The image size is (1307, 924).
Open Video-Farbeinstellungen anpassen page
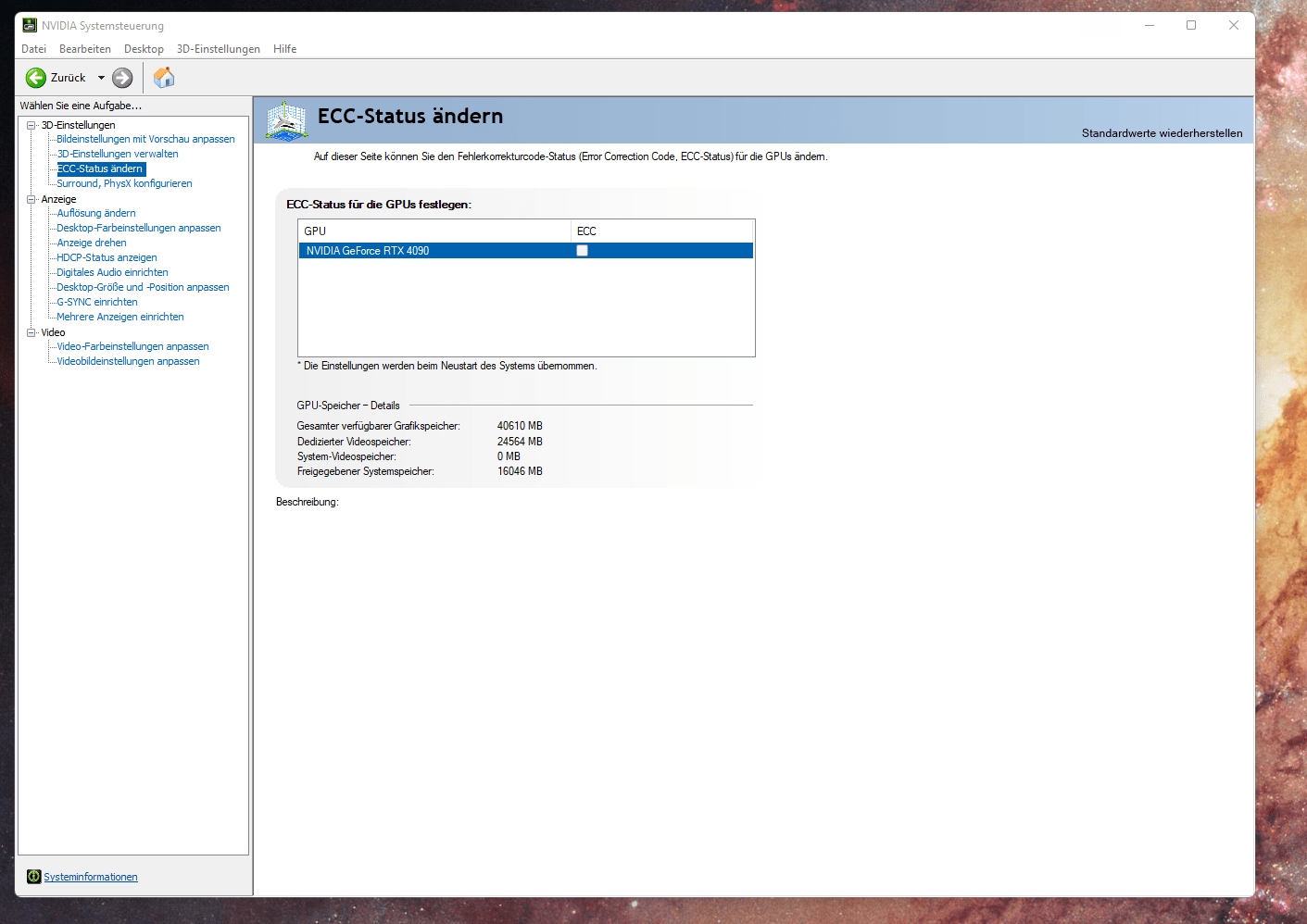[132, 346]
